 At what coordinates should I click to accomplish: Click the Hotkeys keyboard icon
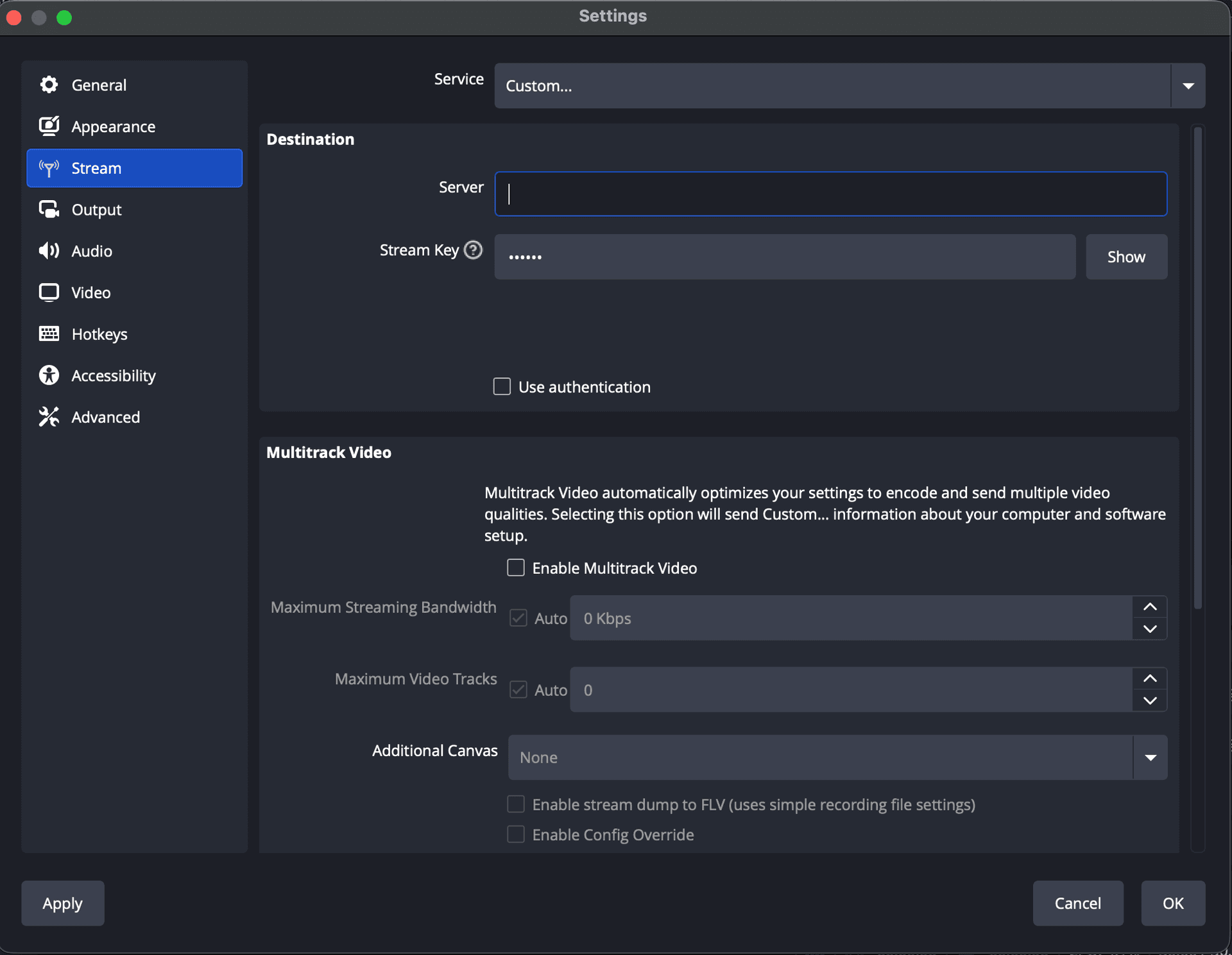[48, 334]
